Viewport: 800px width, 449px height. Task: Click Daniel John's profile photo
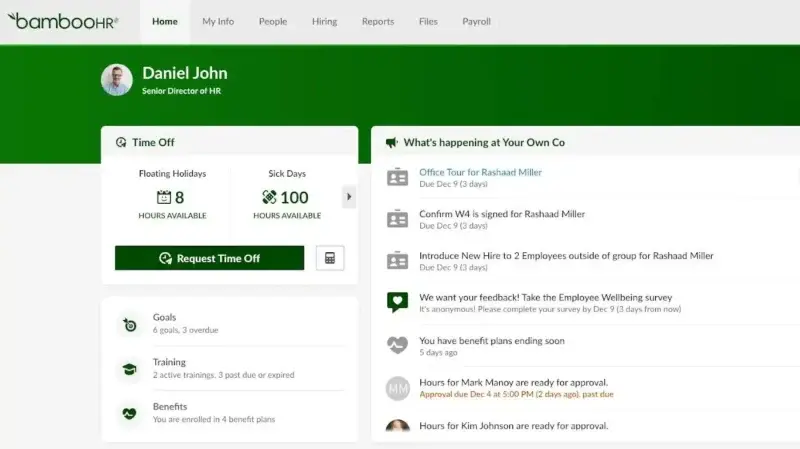click(117, 80)
